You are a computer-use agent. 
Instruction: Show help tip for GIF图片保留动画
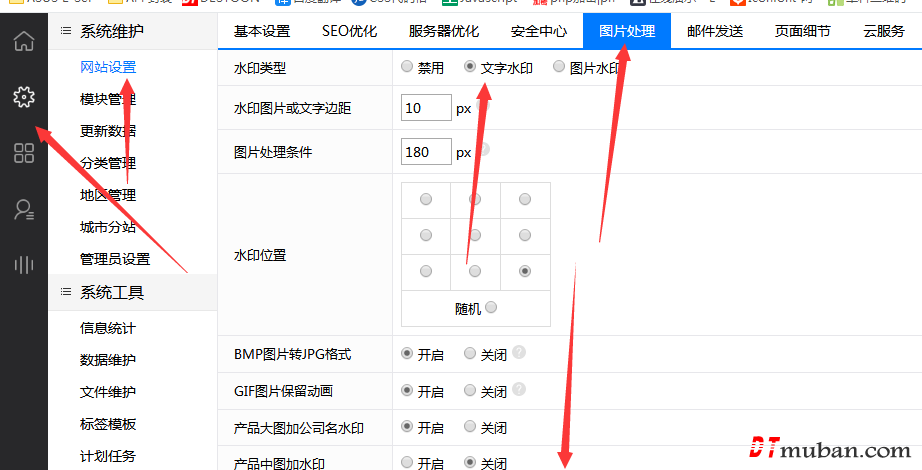[x=519, y=390]
